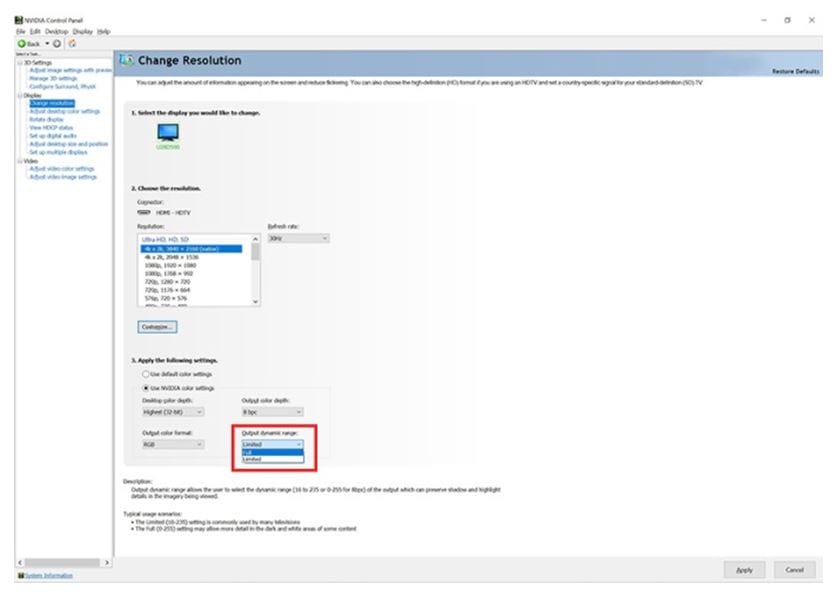Open Manage 3D settings
832x592 pixels.
53,79
